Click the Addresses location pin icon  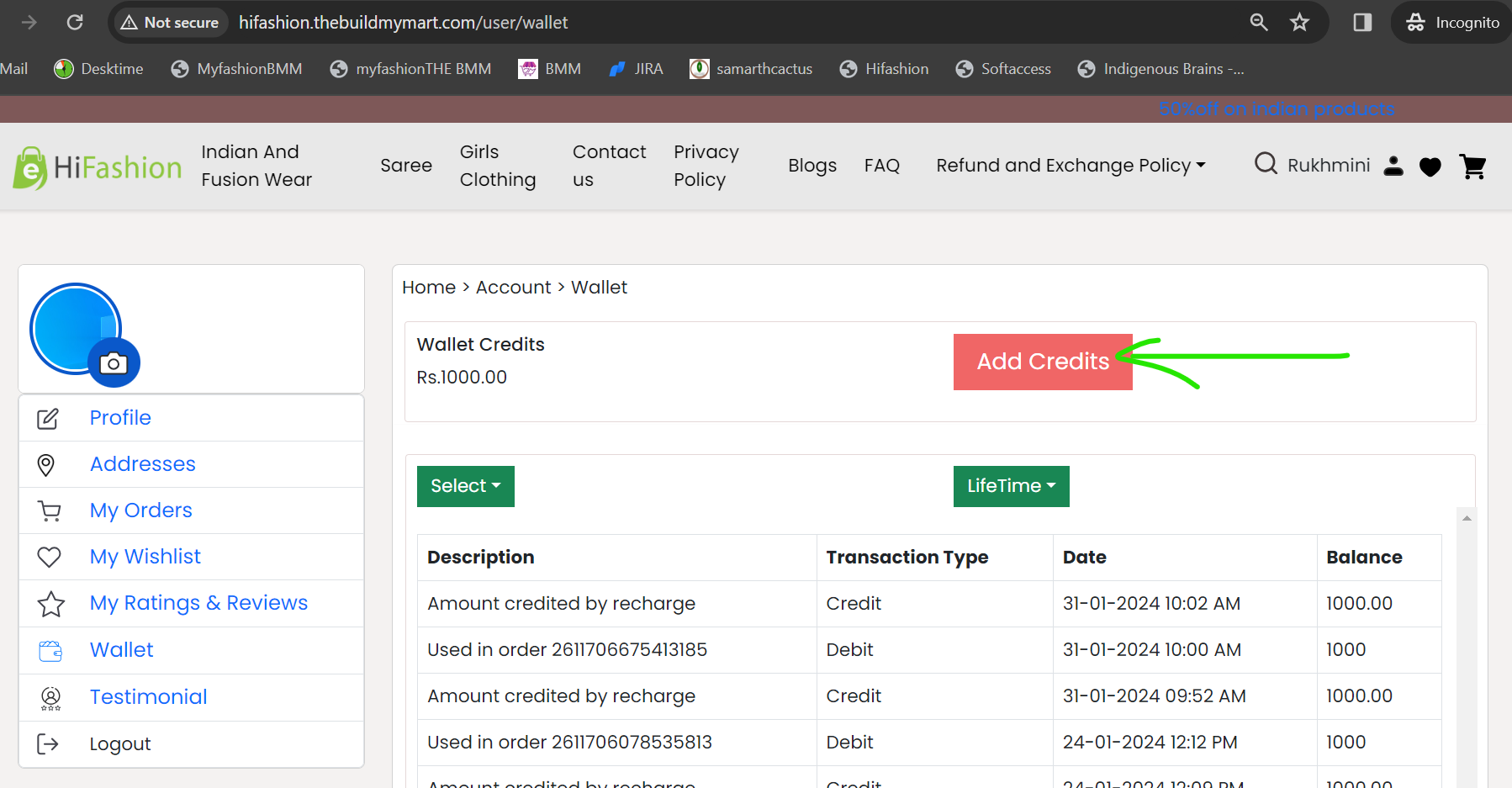(x=46, y=464)
